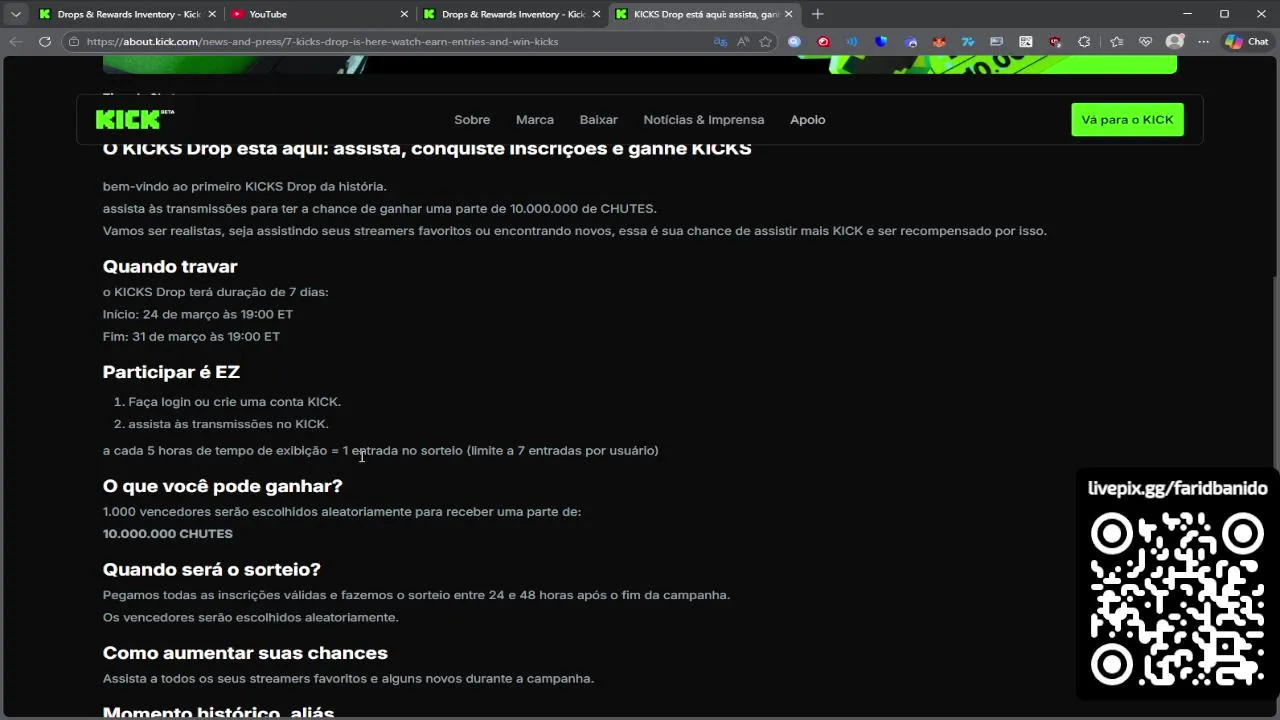Open the Baixar menu item
1280x720 pixels.
(x=598, y=120)
